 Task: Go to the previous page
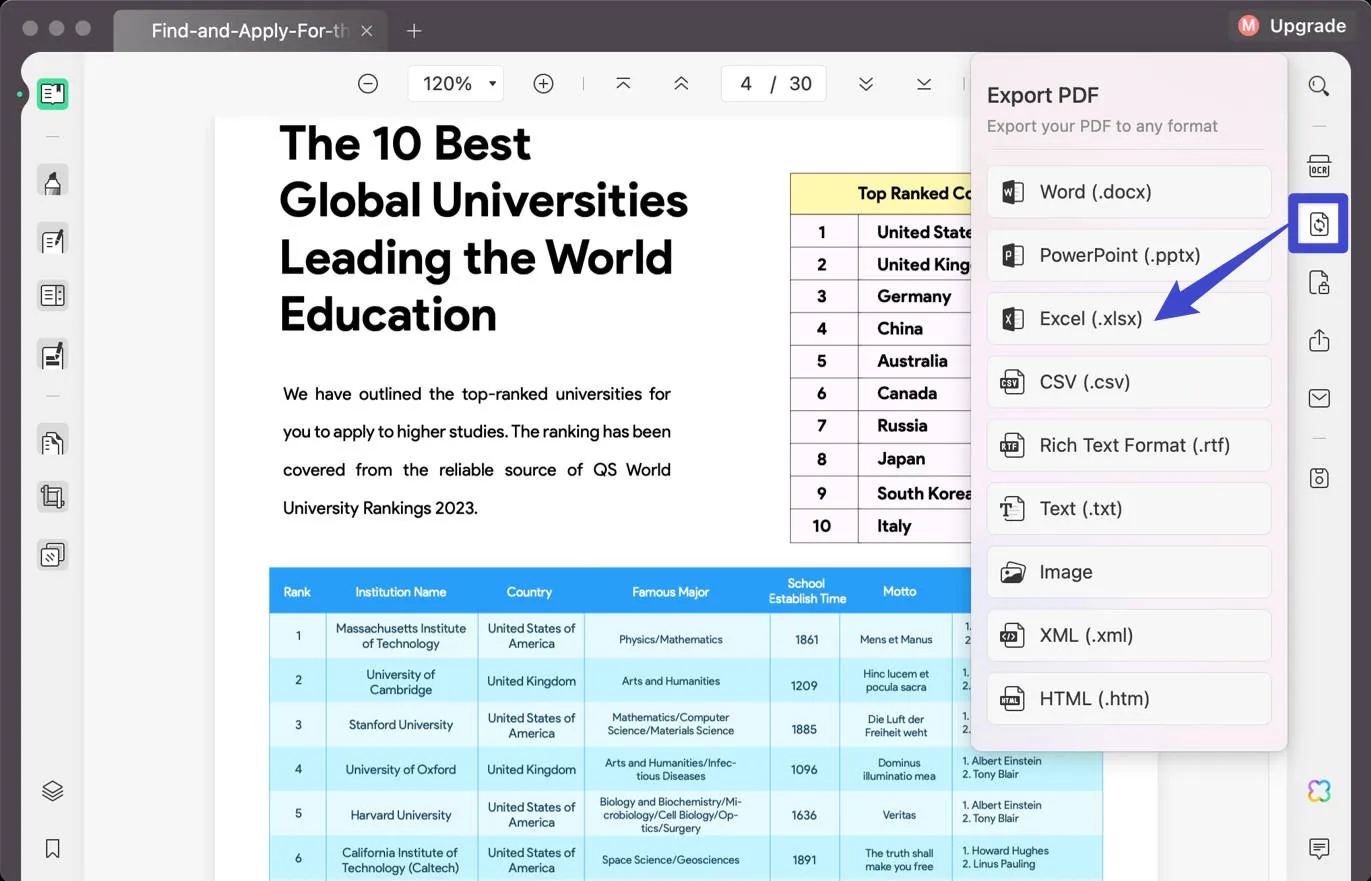click(x=681, y=84)
